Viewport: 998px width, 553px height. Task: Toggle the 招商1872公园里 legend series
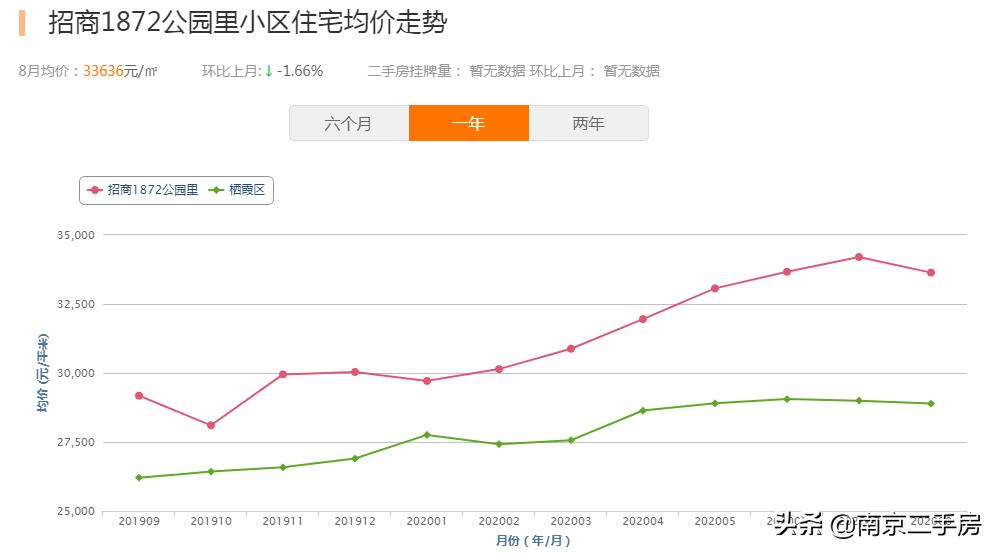pos(143,190)
